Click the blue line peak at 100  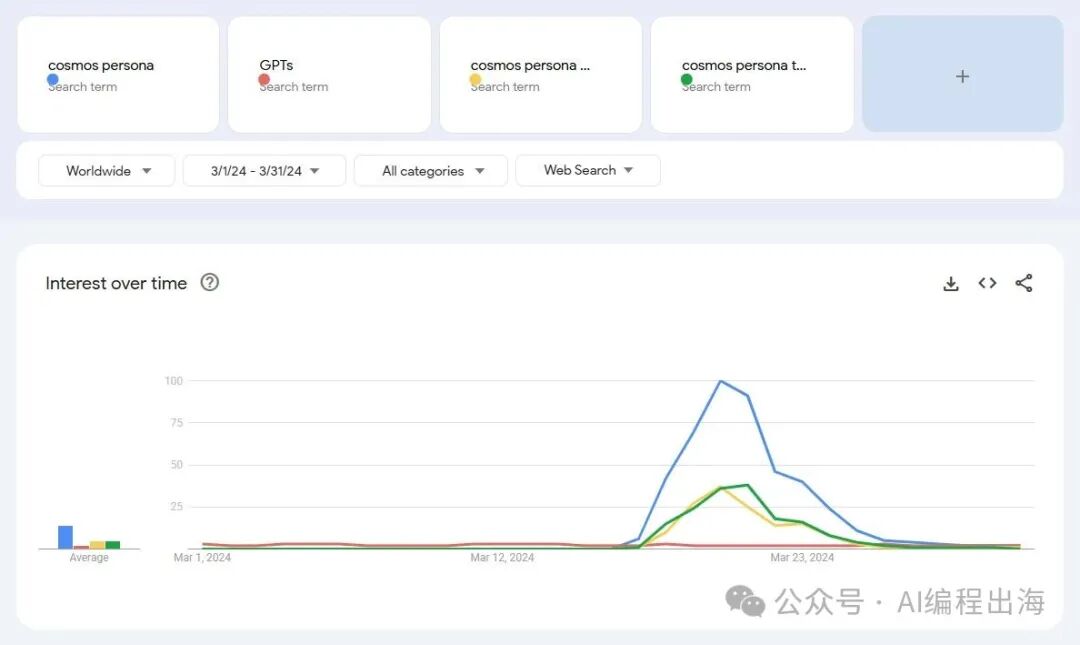(x=720, y=381)
